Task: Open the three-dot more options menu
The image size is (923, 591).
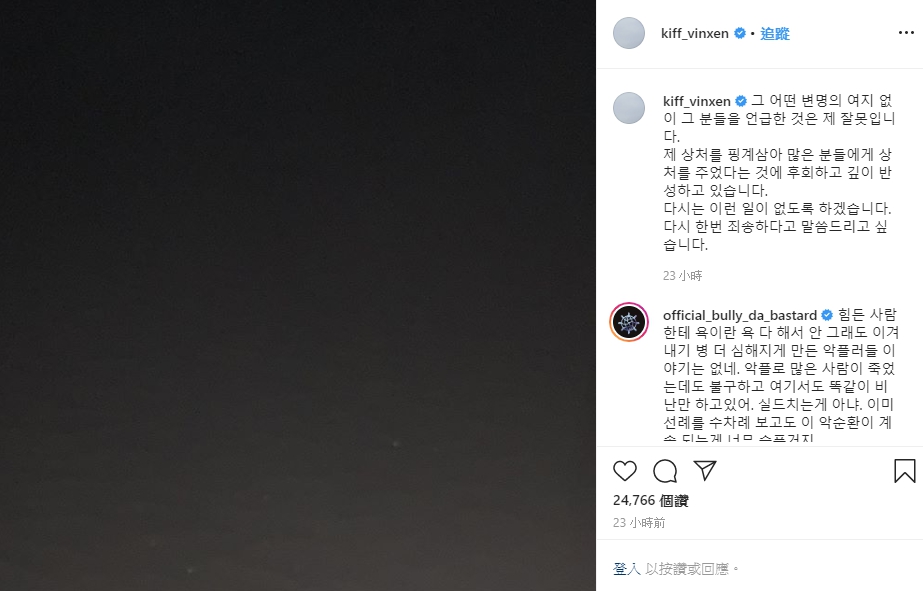Action: click(x=906, y=33)
